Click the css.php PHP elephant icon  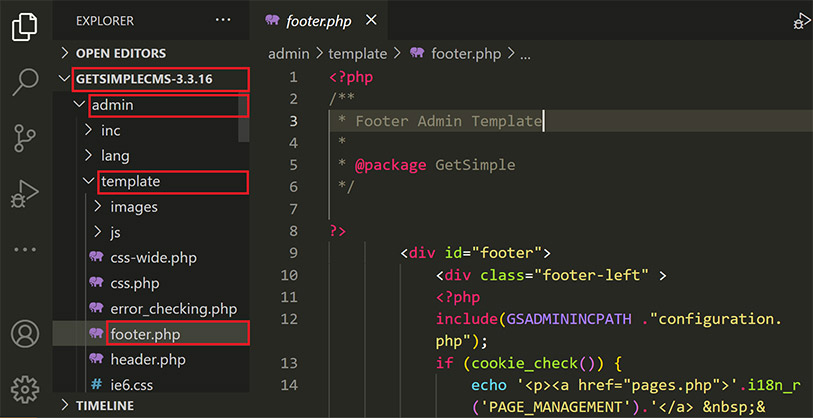click(x=96, y=282)
